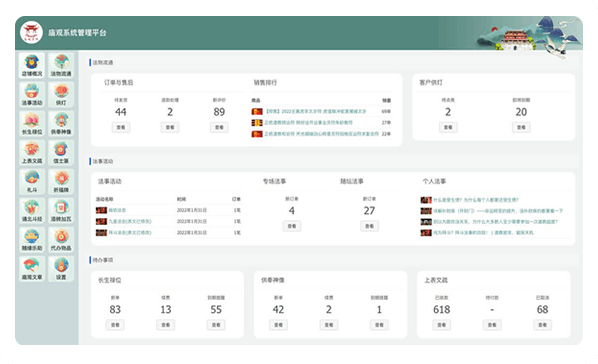The image size is (598, 364).
Task: Open the 礼斗 sidebar icon
Action: 32,182
